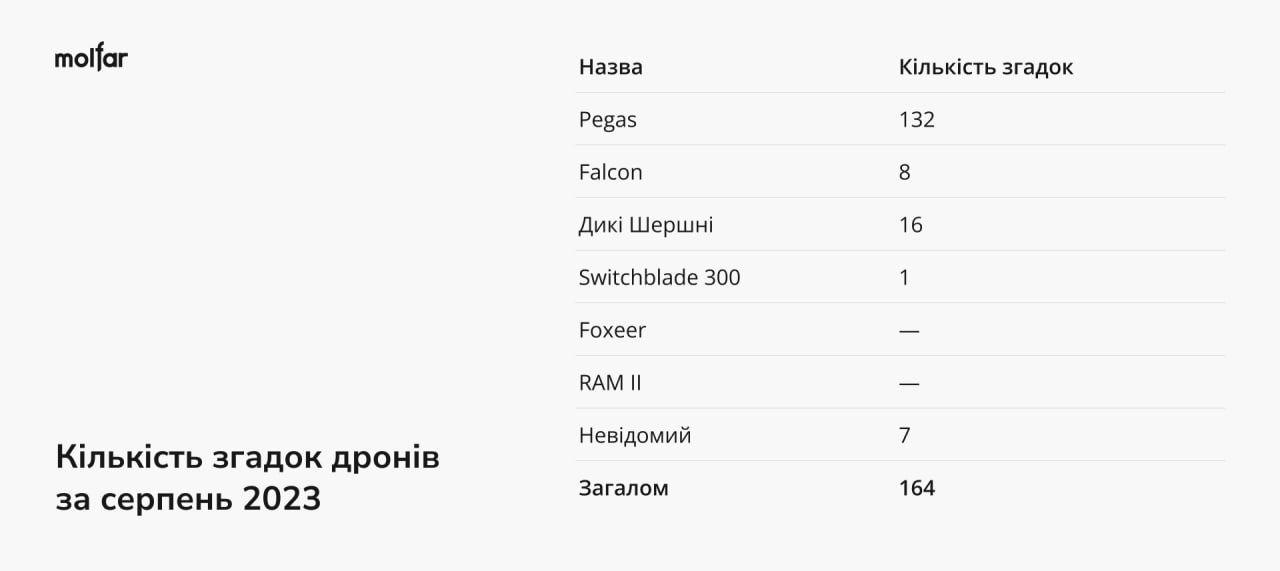Select the "Невідомий" row label
This screenshot has width=1280, height=571.
(x=634, y=436)
